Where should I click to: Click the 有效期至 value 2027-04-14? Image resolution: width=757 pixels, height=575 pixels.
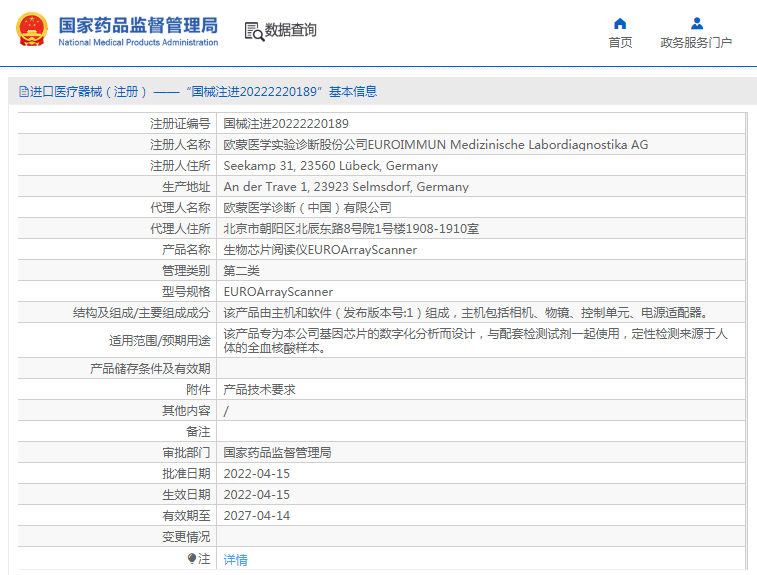(x=256, y=516)
